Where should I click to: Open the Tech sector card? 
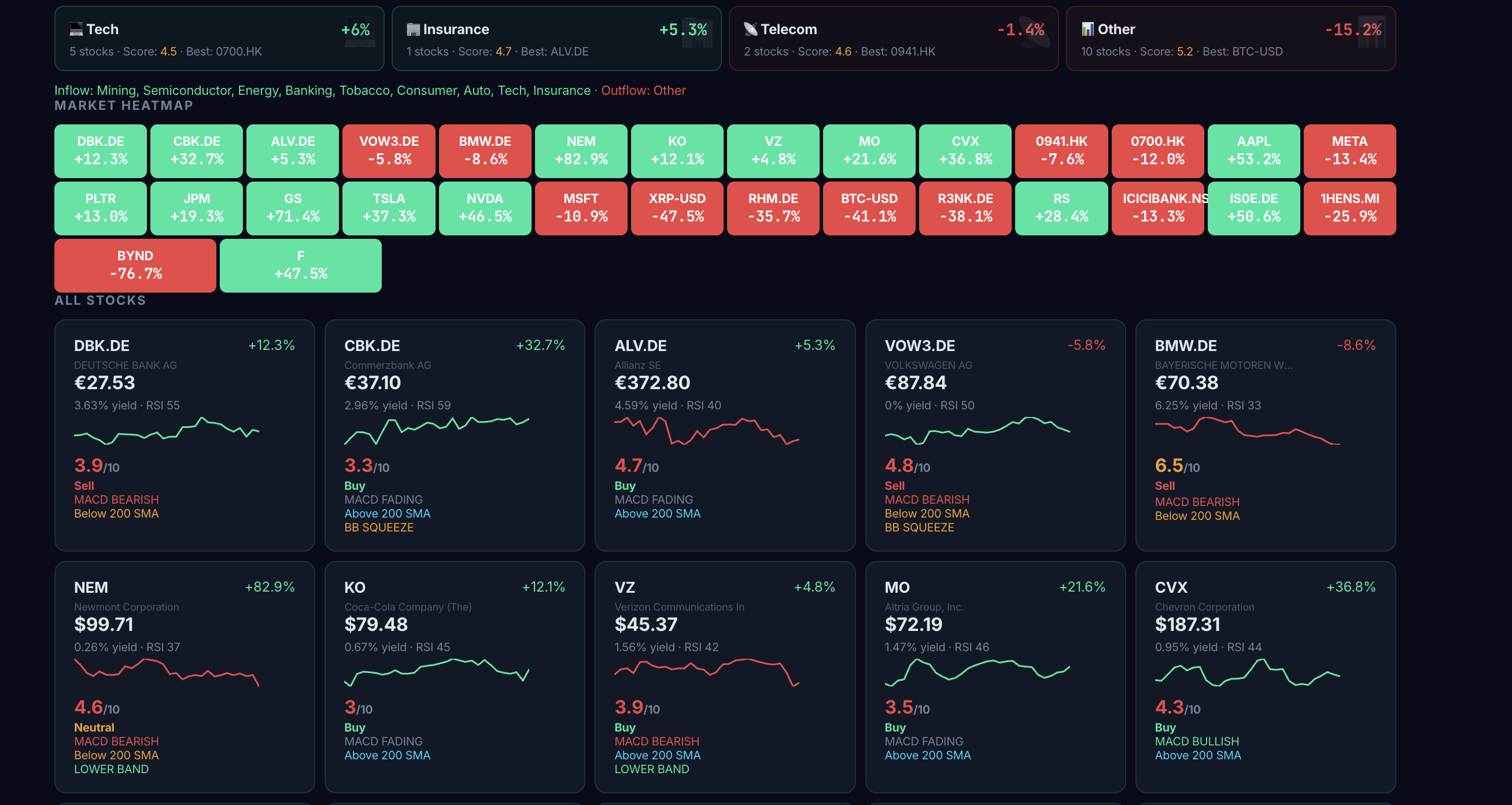pyautogui.click(x=219, y=39)
